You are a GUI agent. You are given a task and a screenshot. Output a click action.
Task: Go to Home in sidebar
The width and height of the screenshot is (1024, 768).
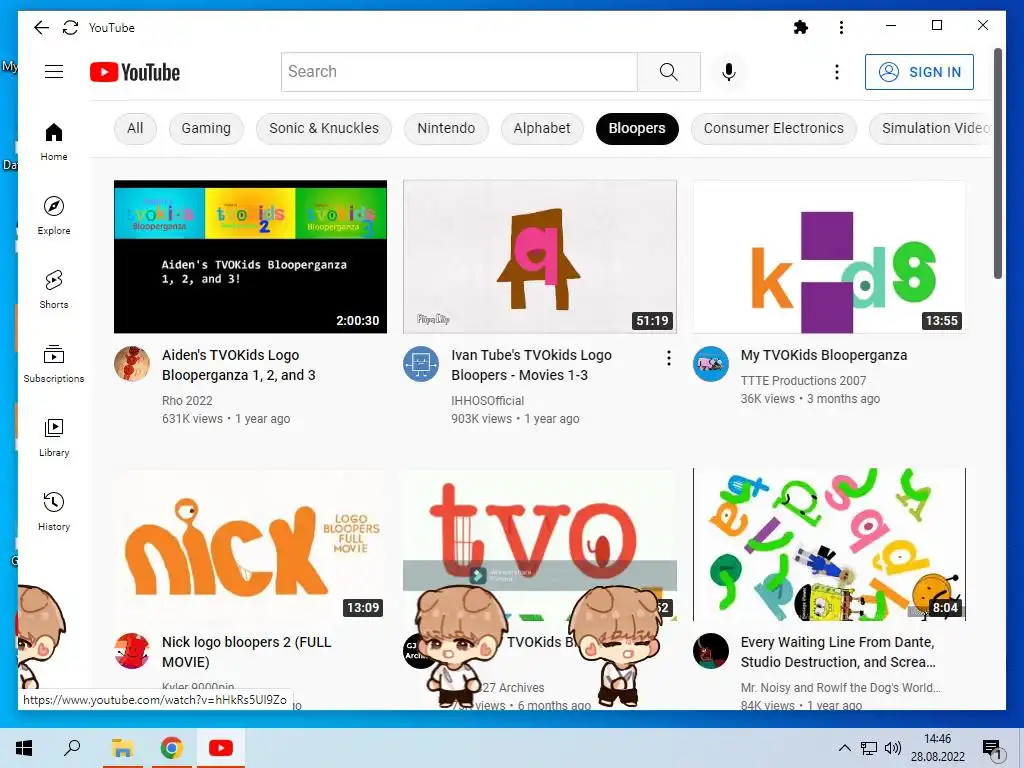click(54, 142)
